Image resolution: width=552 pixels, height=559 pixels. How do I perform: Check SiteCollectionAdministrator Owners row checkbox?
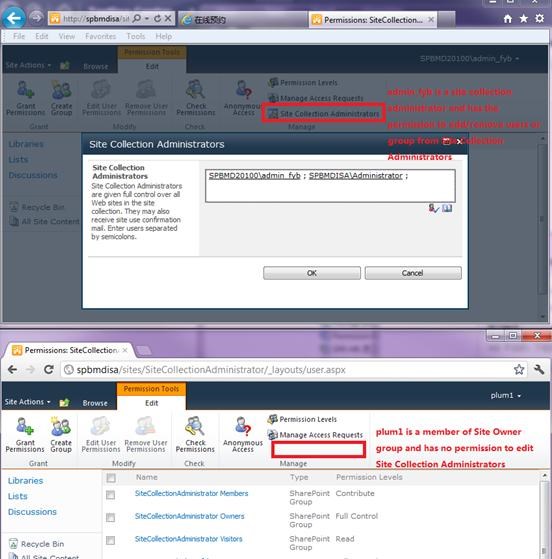111,517
